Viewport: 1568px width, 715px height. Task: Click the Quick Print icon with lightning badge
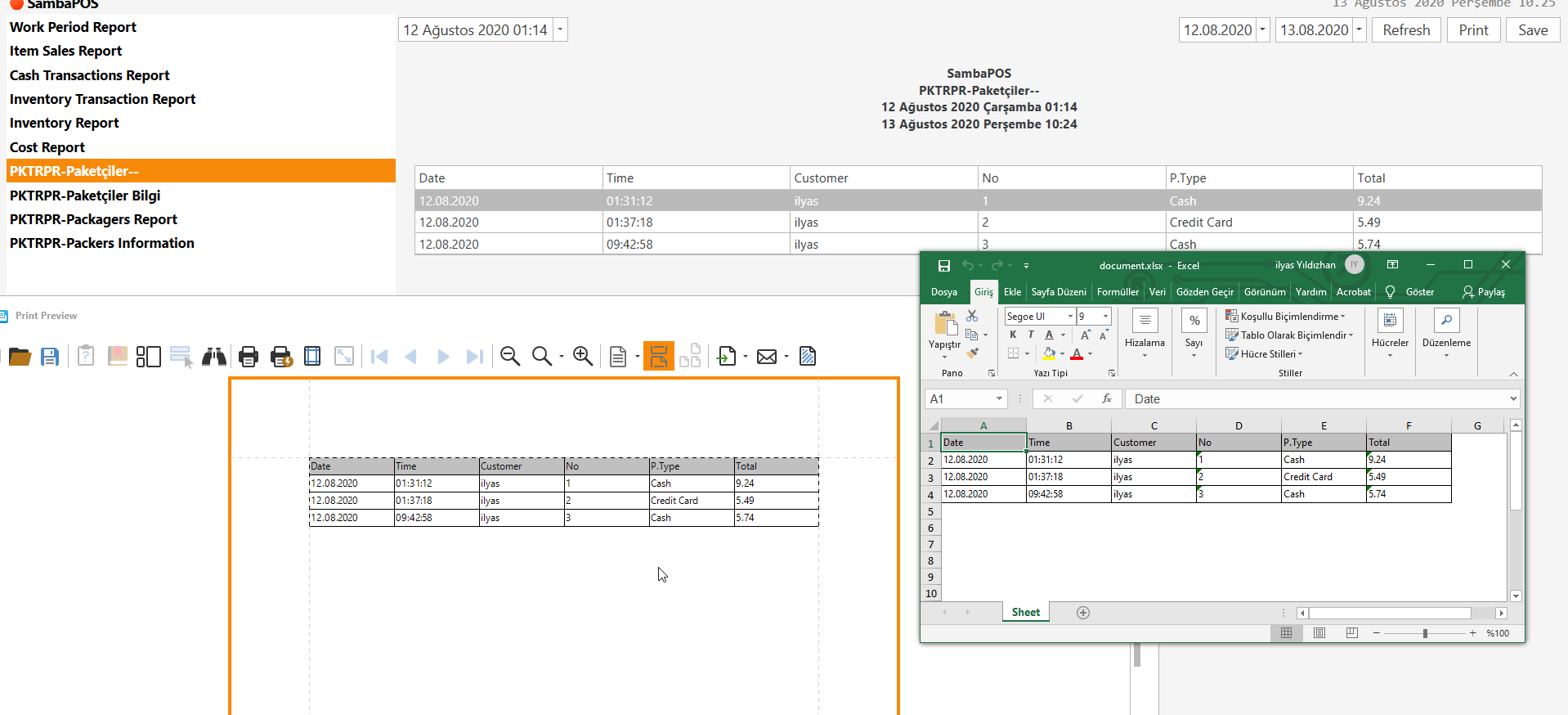(x=281, y=357)
